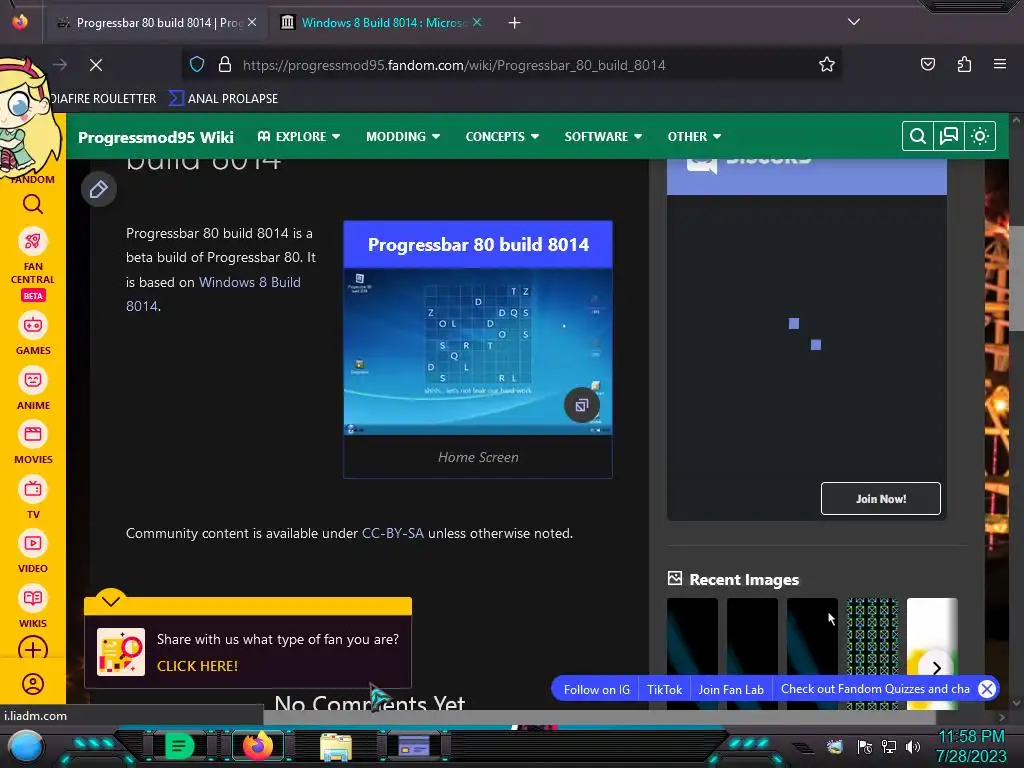Click the user profile icon in sidebar
Viewport: 1024px width, 768px height.
point(33,684)
